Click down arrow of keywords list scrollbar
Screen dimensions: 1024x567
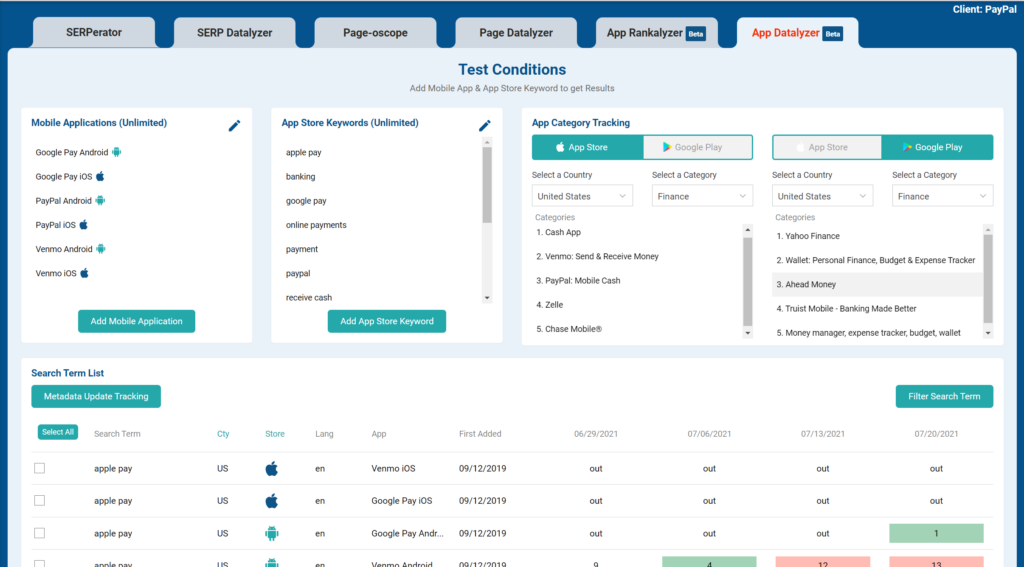click(x=487, y=298)
